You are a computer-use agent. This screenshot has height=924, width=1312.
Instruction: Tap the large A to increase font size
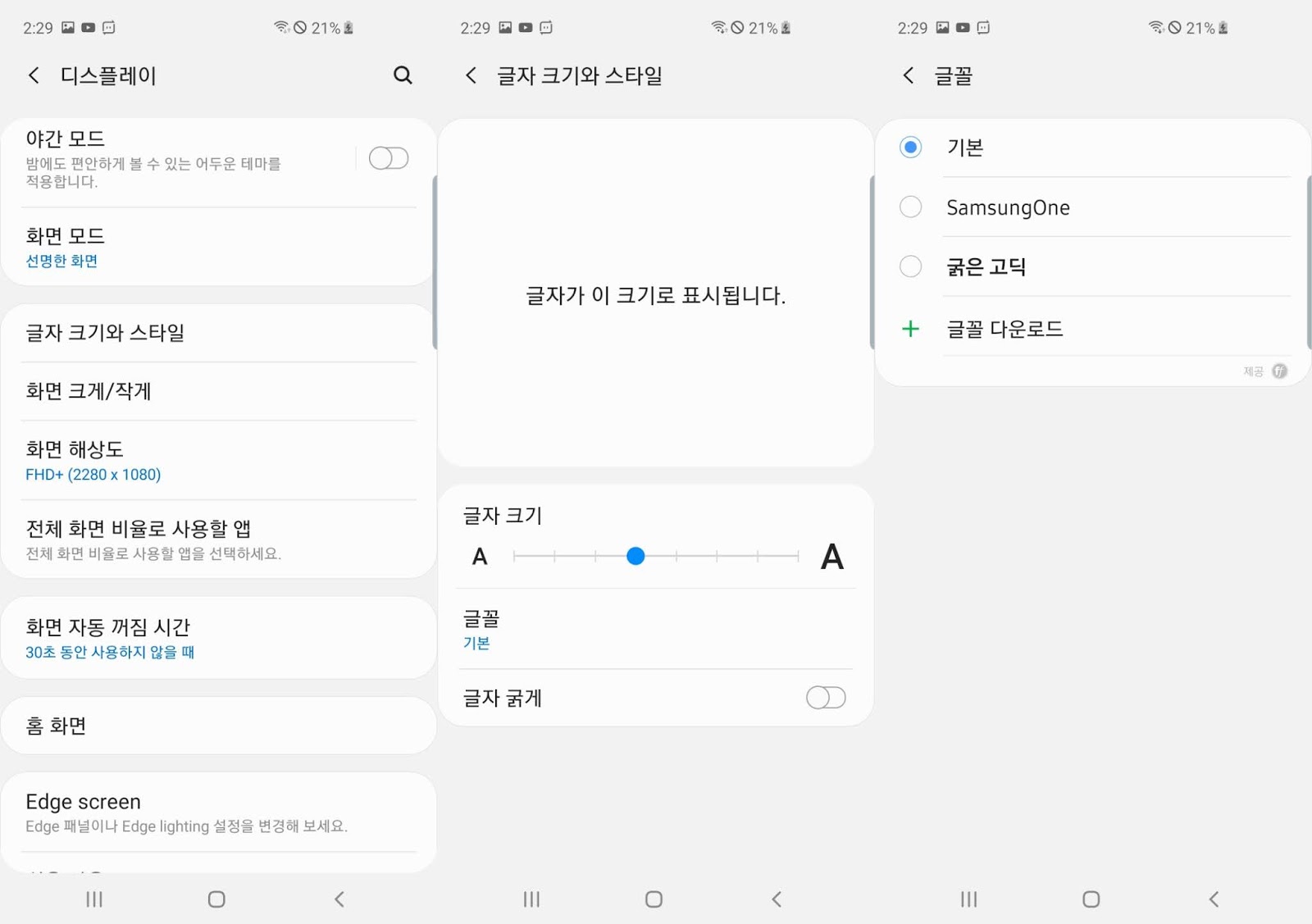coord(832,557)
